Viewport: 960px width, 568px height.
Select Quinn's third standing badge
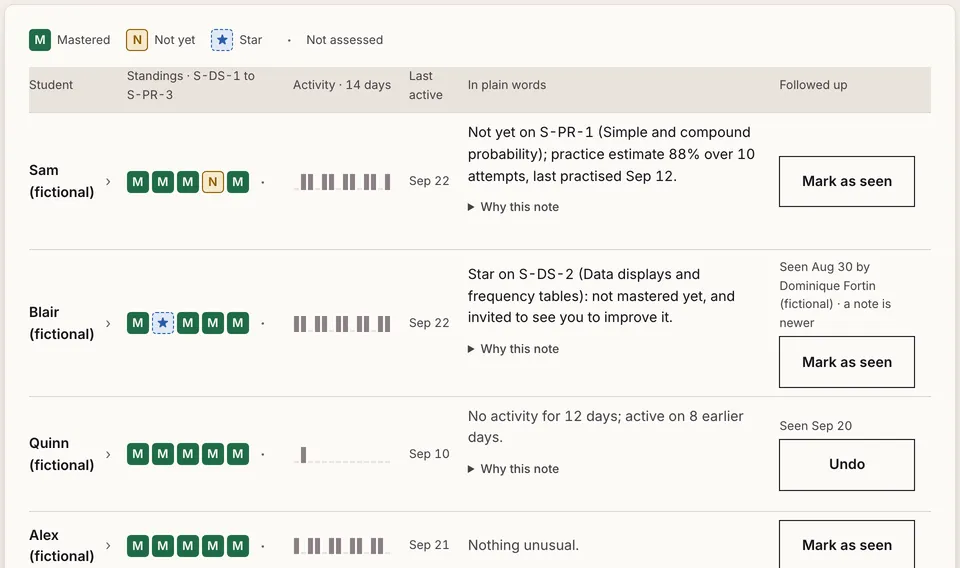pyautogui.click(x=188, y=454)
